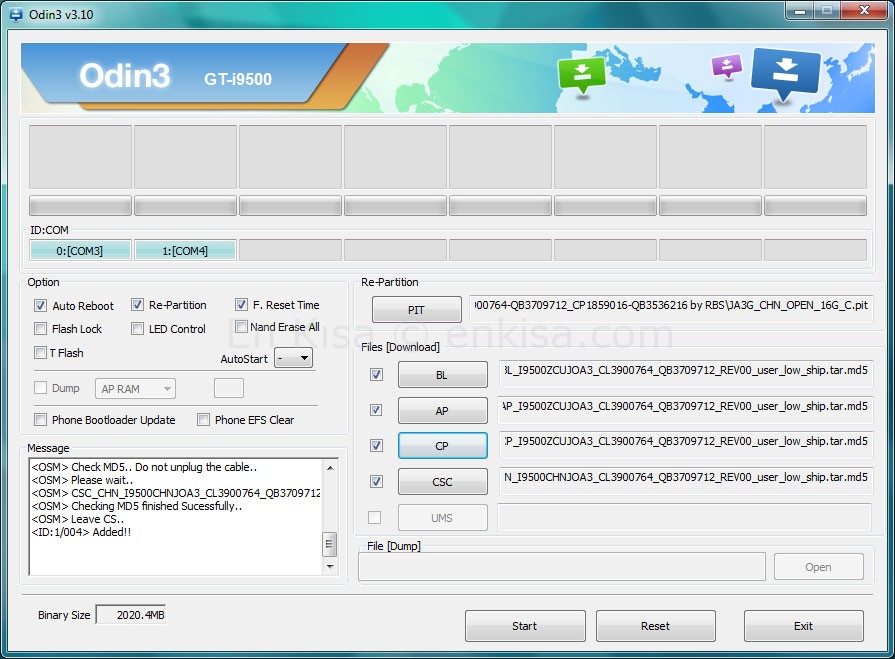Click Message log scrollbar up arrow

click(x=330, y=468)
